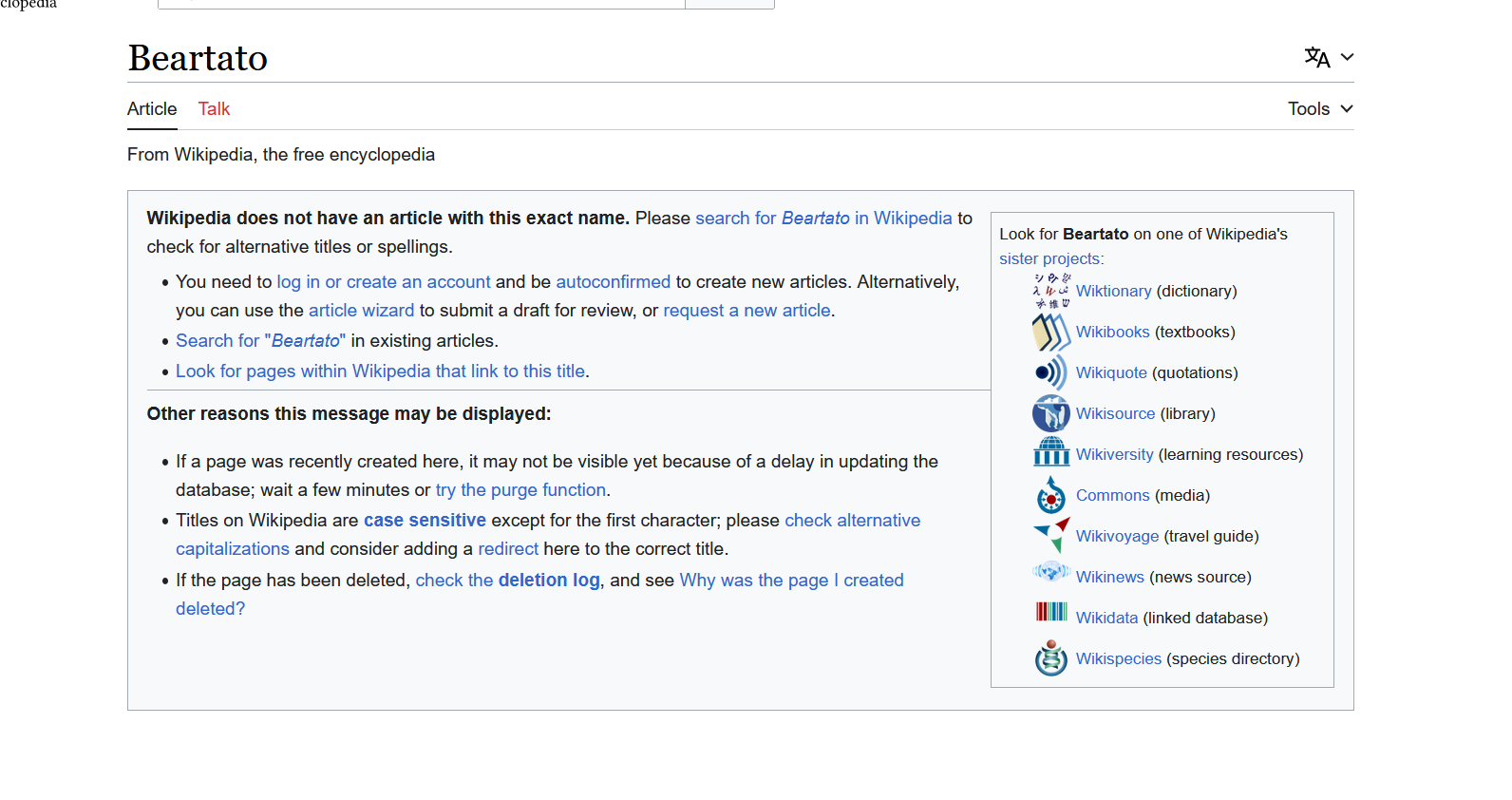The image size is (1512, 800).
Task: Click the Wikispecies logo icon
Action: (x=1051, y=657)
